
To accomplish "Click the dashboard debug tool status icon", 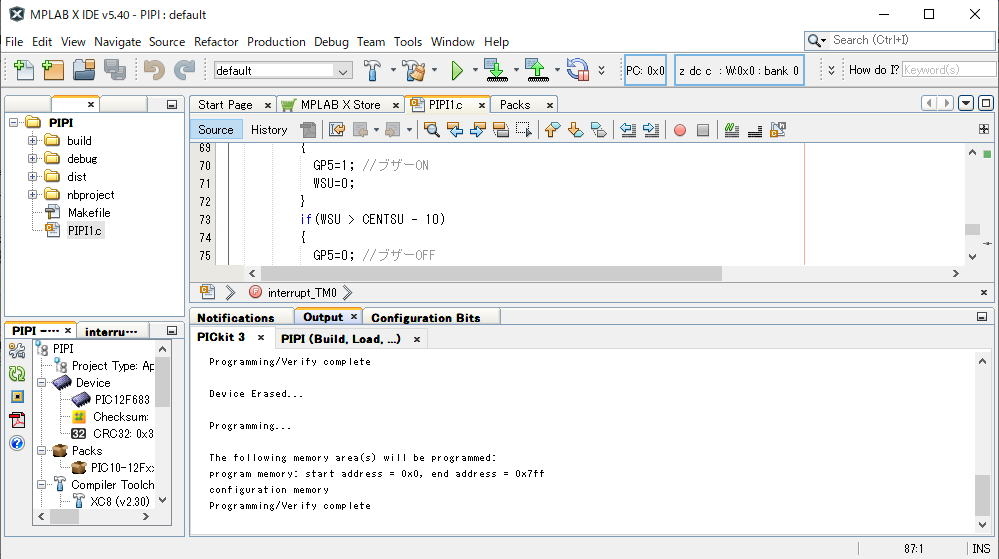I will (17, 396).
